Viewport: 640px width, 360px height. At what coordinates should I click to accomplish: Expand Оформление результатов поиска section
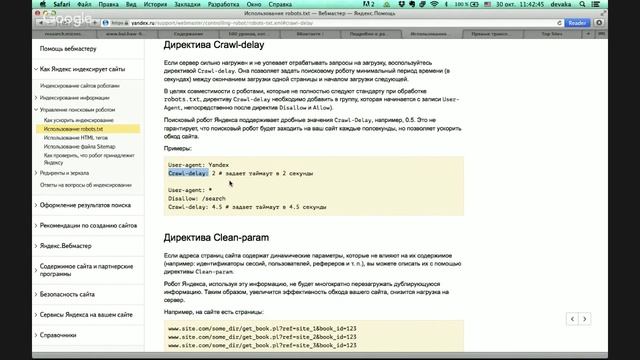click(x=36, y=205)
